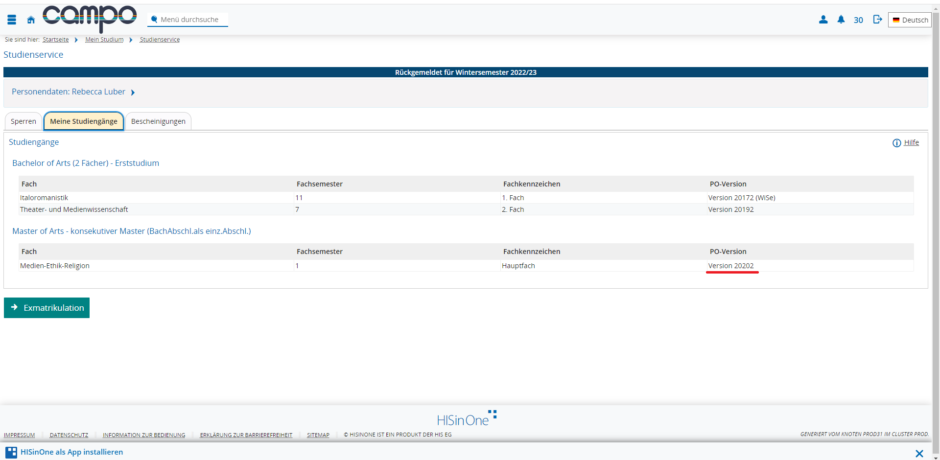
Task: Click the HISinOne app install icon
Action: (x=11, y=452)
